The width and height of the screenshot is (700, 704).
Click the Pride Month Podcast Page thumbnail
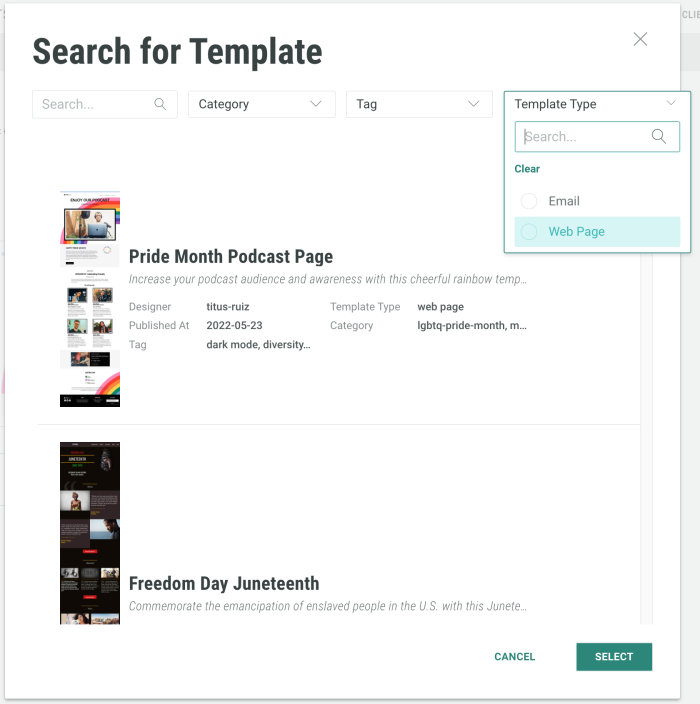(x=90, y=299)
